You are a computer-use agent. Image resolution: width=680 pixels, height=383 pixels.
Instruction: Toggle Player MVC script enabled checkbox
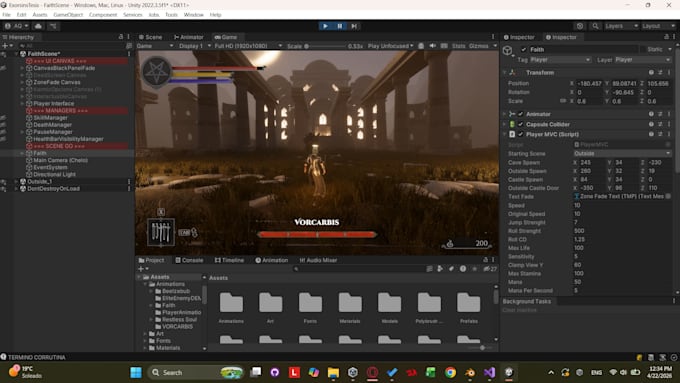click(520, 134)
